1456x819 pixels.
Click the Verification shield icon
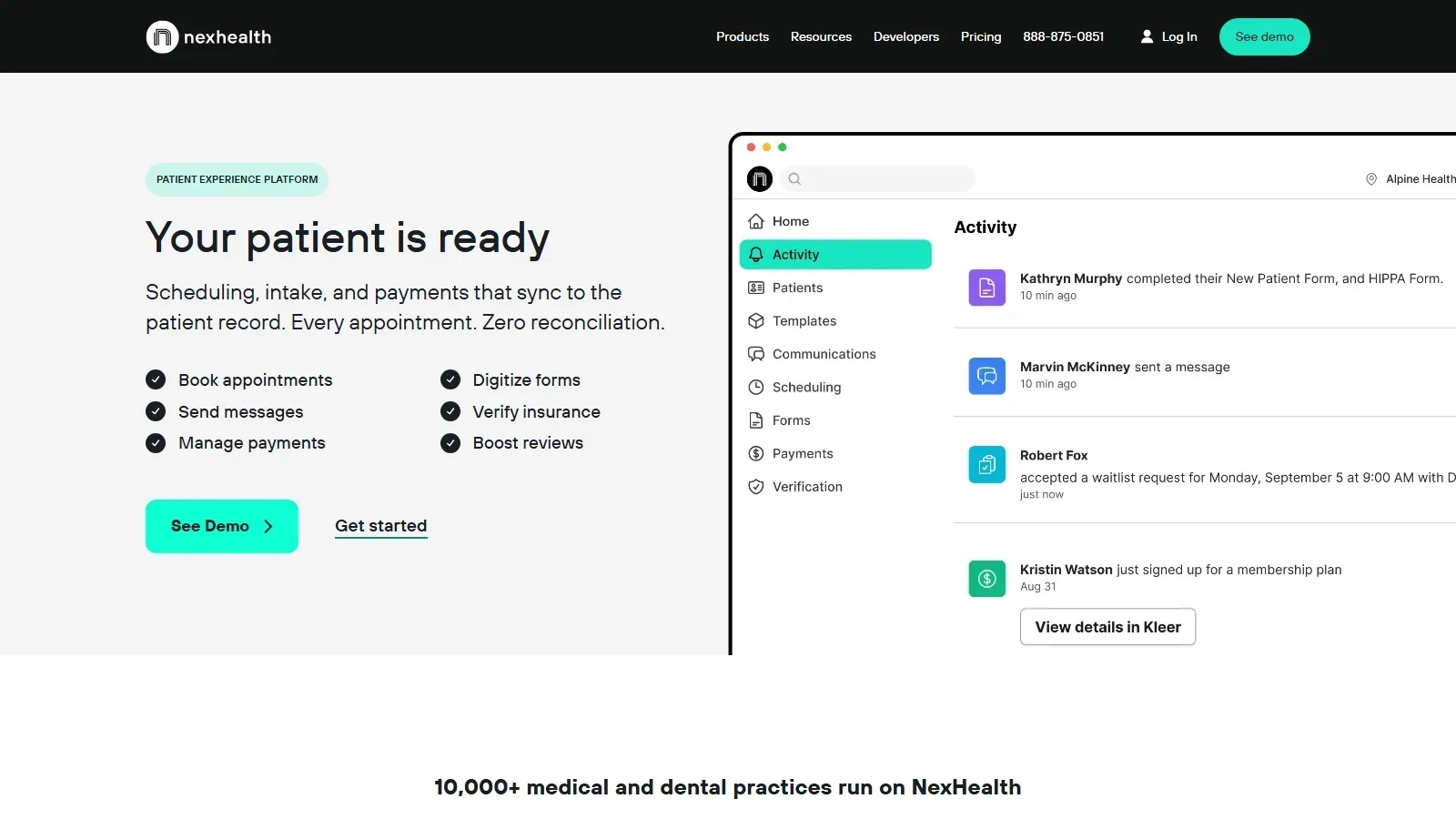[756, 487]
